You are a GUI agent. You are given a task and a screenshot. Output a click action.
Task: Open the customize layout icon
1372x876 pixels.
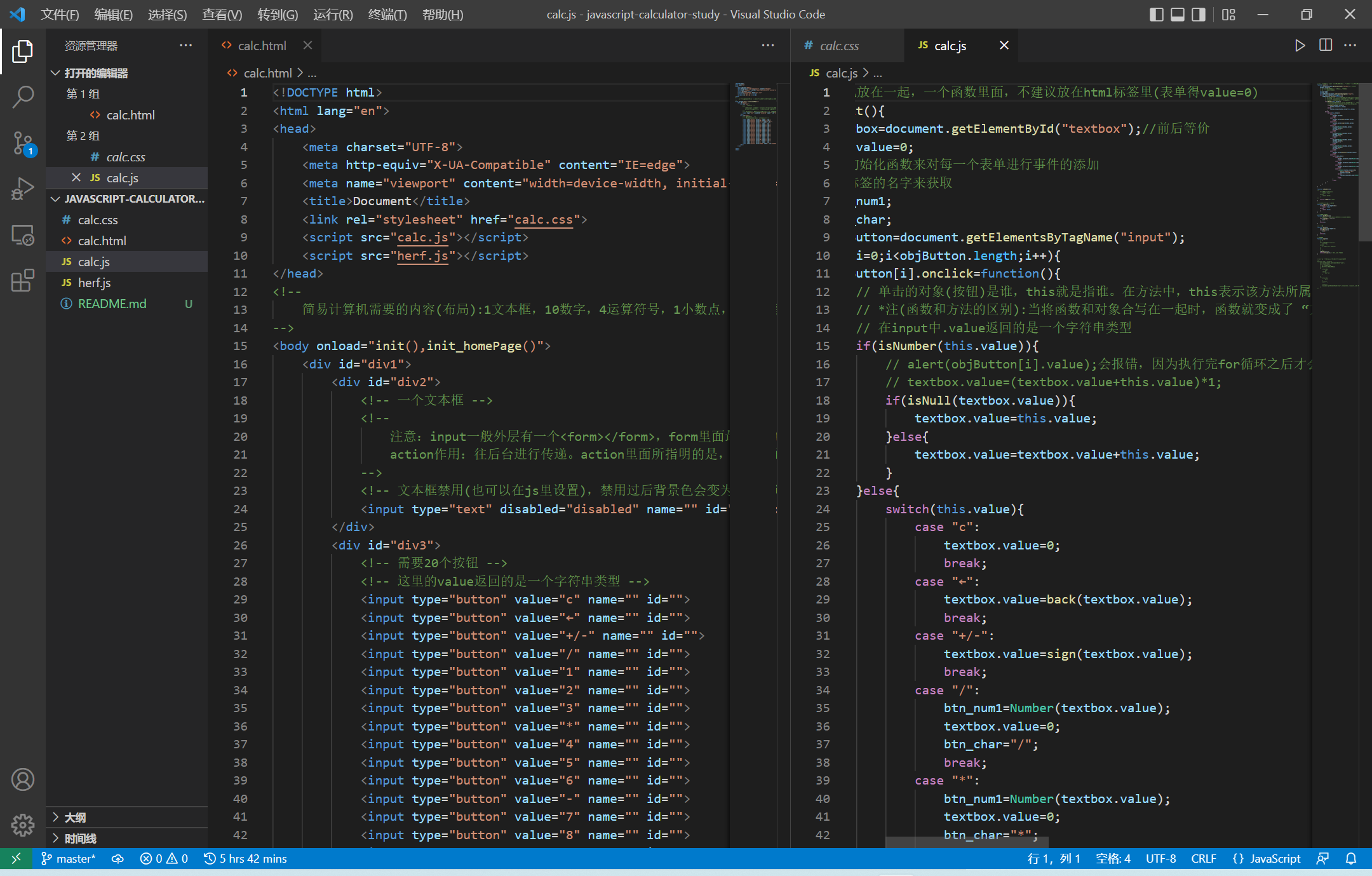[1228, 15]
